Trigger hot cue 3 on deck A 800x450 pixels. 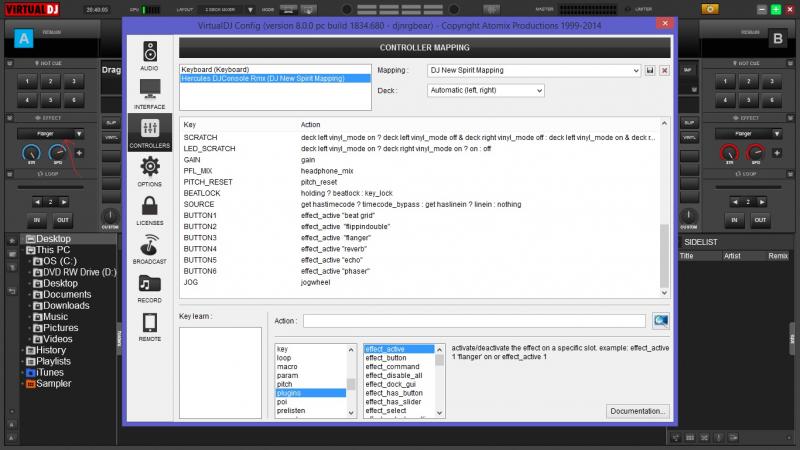(x=73, y=81)
